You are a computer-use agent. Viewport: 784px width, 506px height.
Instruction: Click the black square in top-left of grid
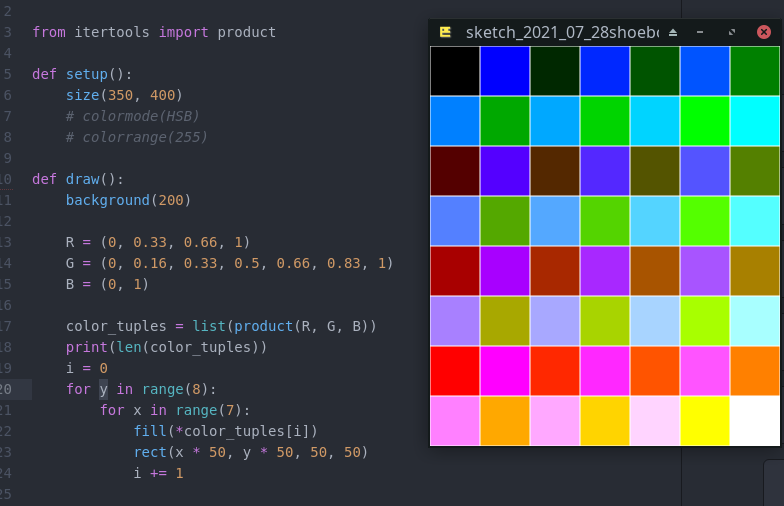(x=455, y=71)
